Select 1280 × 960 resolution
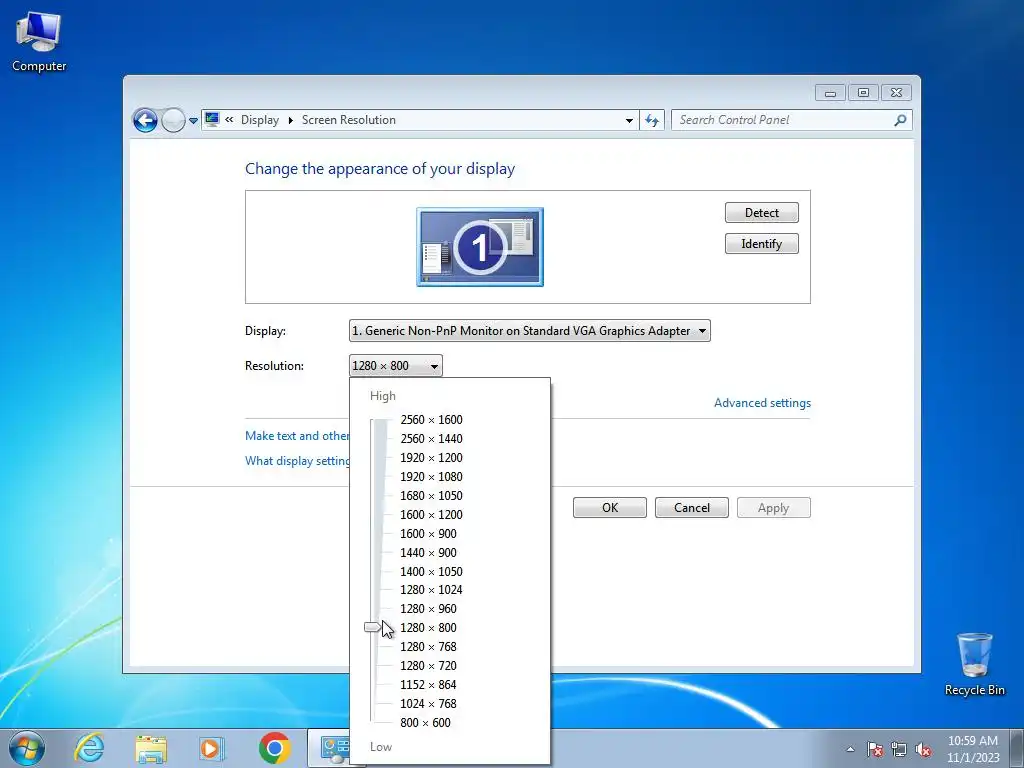This screenshot has width=1024, height=768. click(x=428, y=608)
